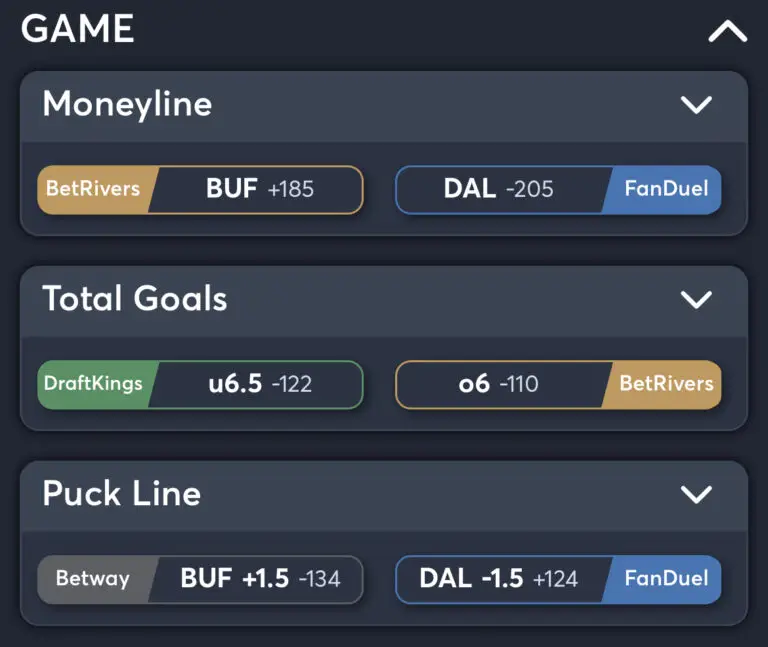This screenshot has height=647, width=768.
Task: Open the DraftKings sportsbook badge
Action: pos(93,384)
